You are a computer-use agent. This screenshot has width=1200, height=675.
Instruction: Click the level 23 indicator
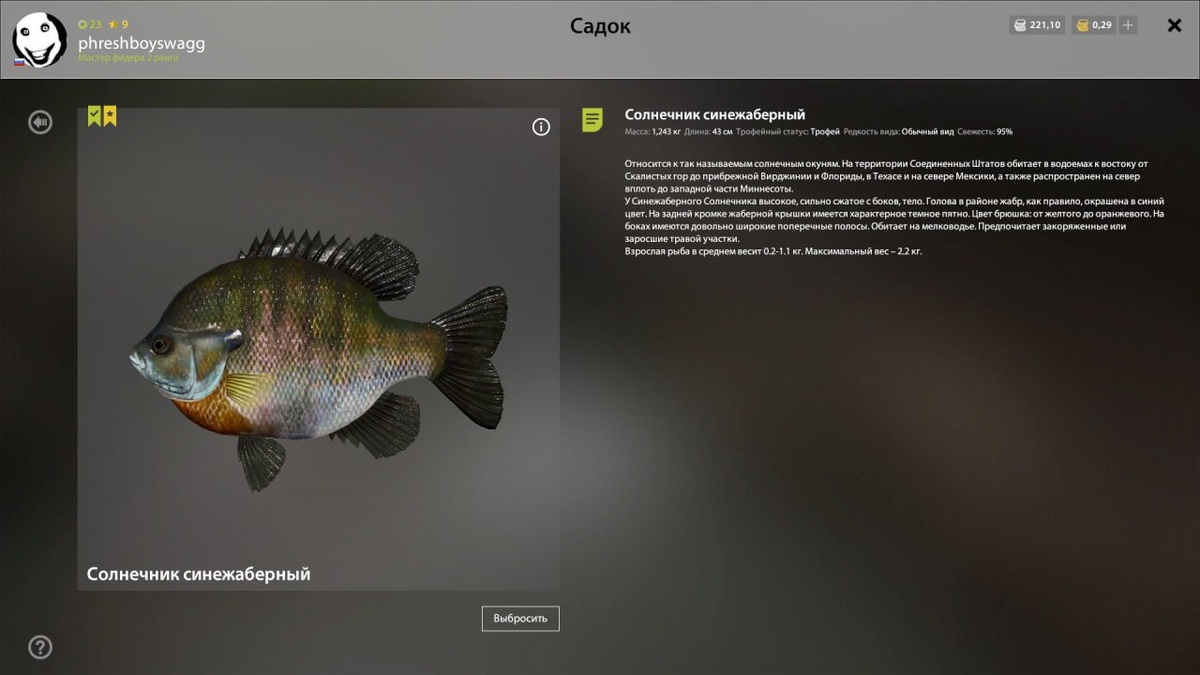tap(90, 24)
